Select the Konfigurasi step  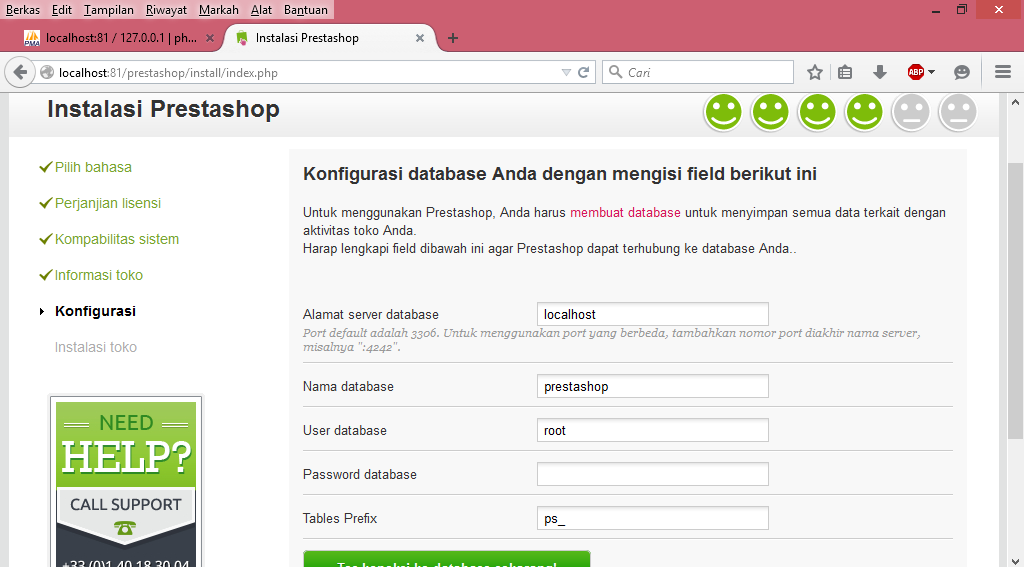95,311
